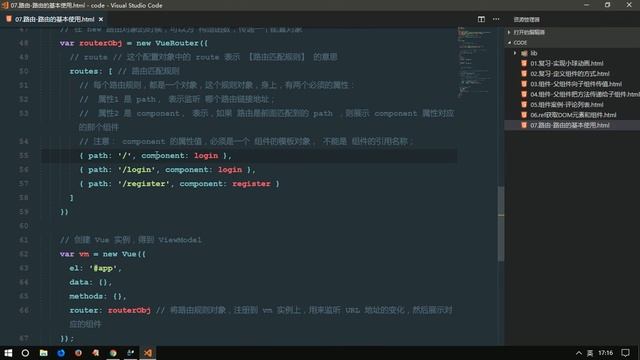The height and width of the screenshot is (360, 640).
Task: Click line number 62 in the gutter
Action: coord(24,254)
